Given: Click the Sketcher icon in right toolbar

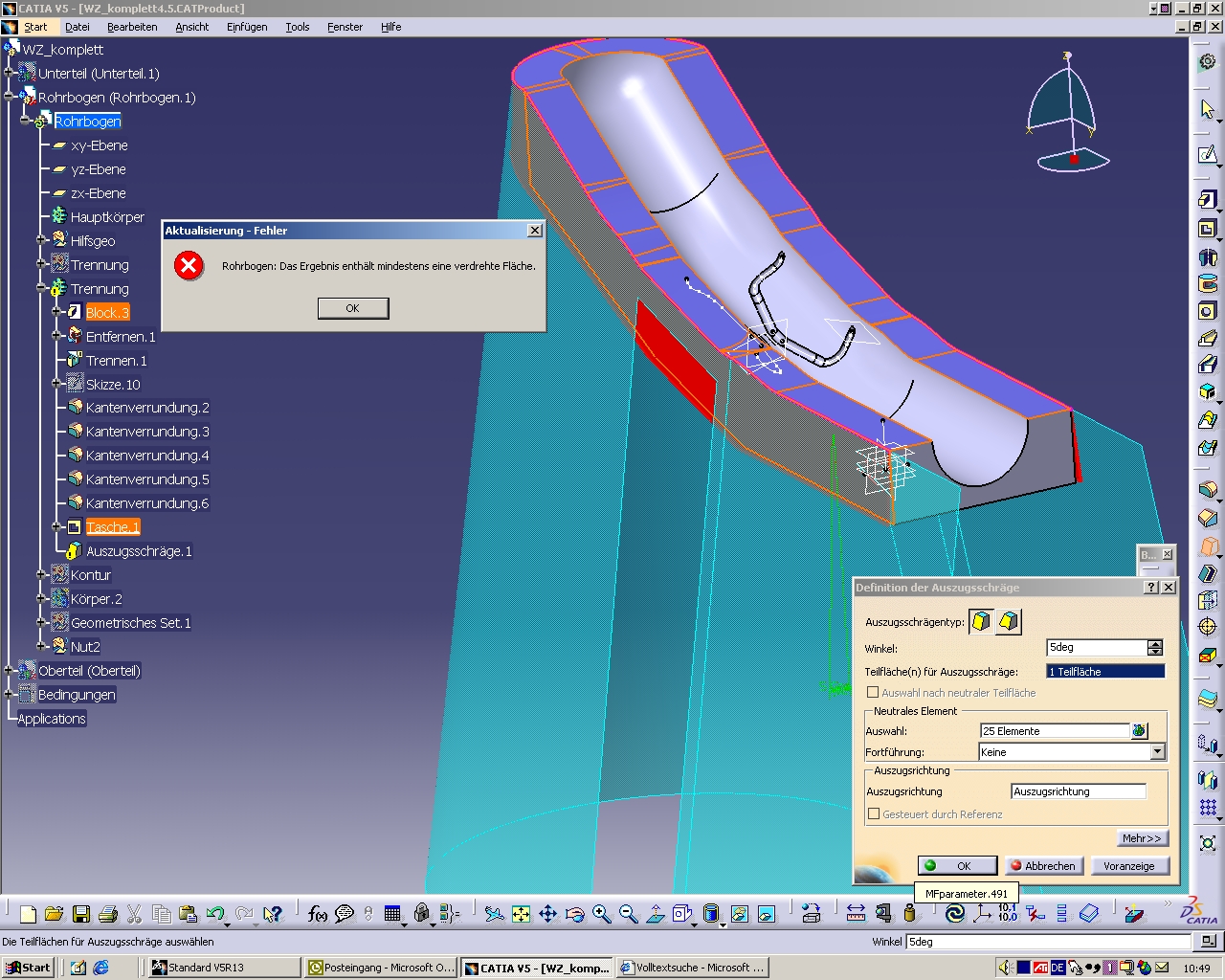Looking at the screenshot, I should click(1208, 154).
